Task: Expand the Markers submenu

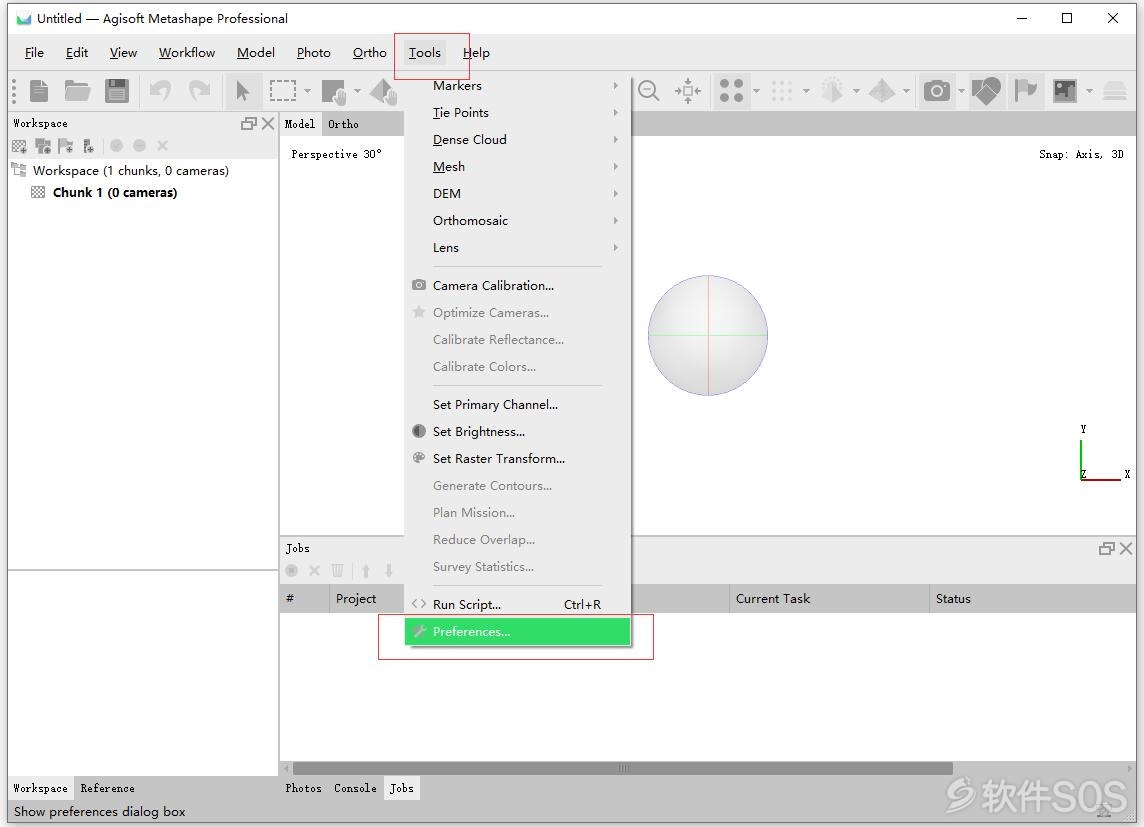Action: (517, 86)
